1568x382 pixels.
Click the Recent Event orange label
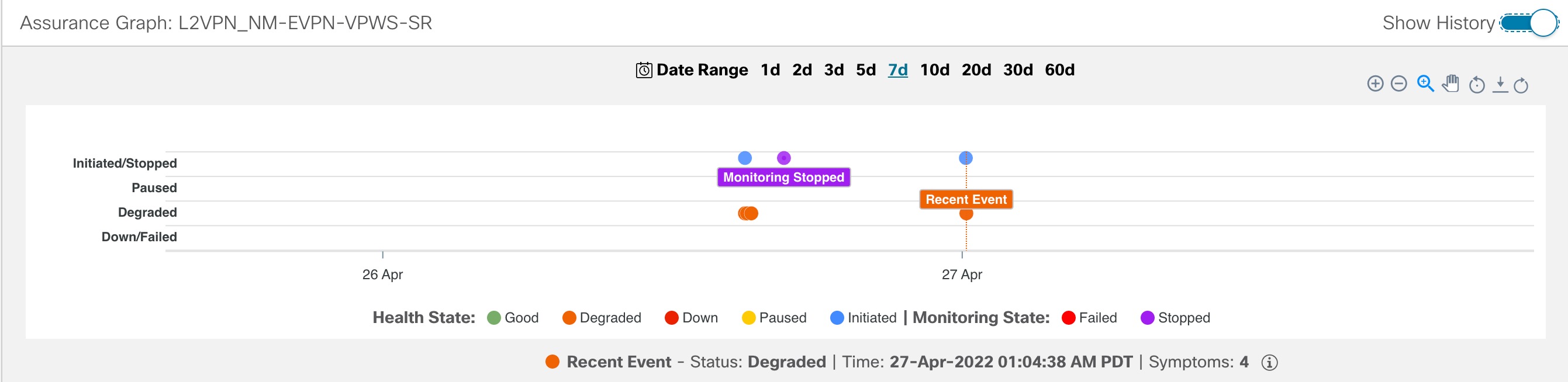966,200
